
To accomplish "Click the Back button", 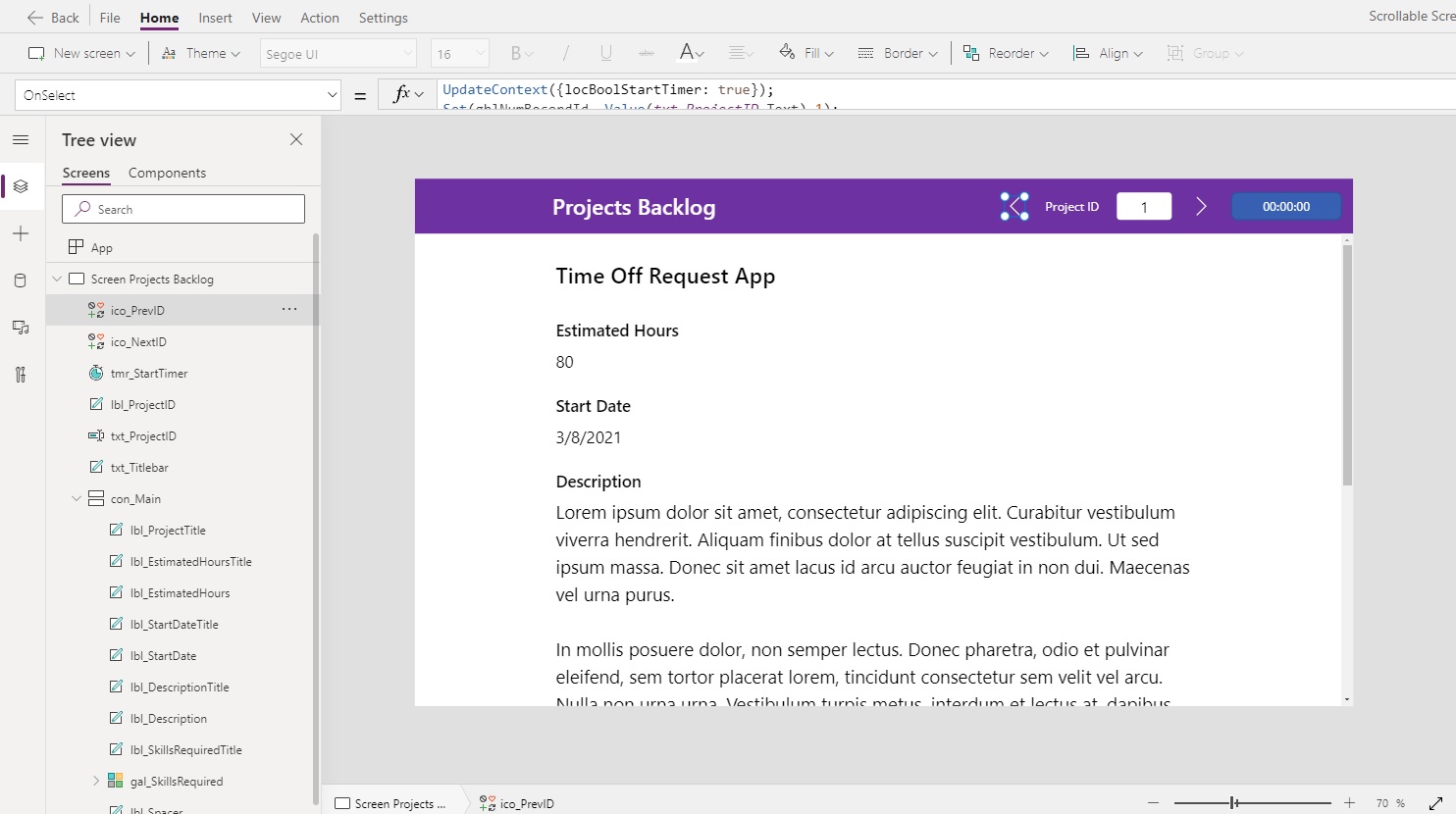I will (x=53, y=17).
